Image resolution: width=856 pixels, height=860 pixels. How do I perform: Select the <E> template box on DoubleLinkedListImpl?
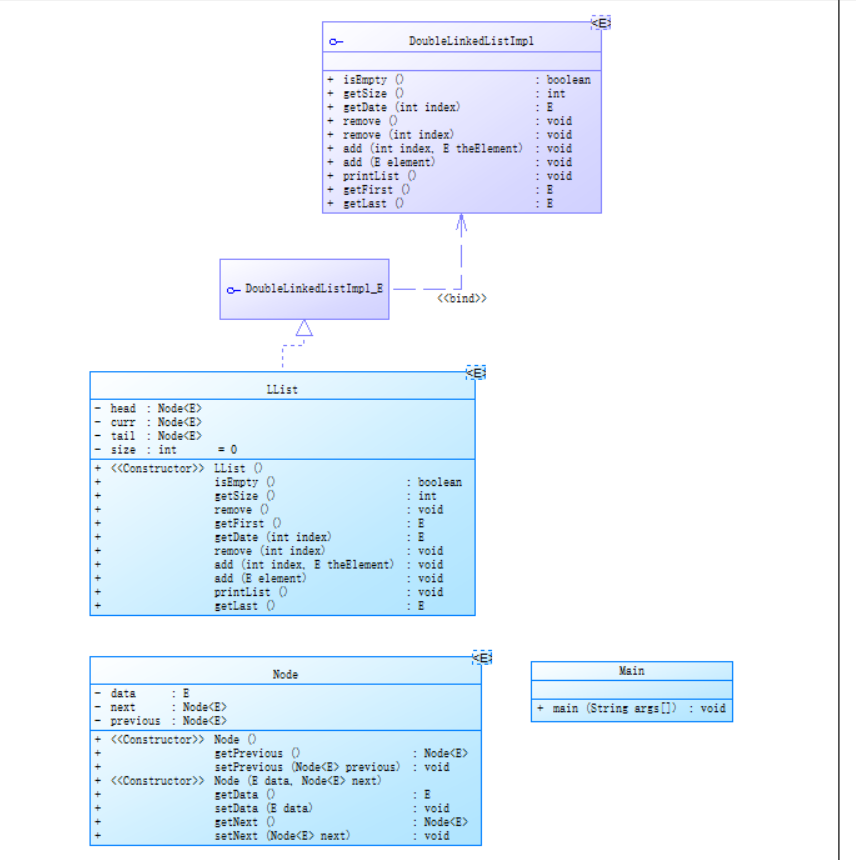tap(600, 23)
